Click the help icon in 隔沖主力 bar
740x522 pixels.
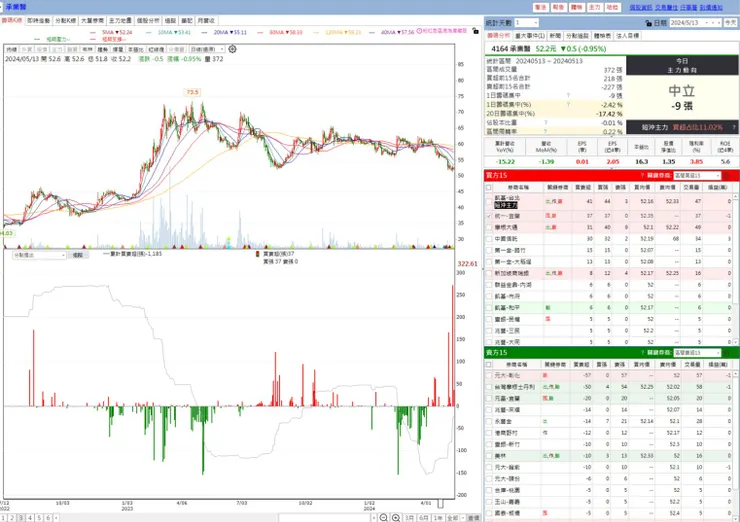tap(734, 127)
